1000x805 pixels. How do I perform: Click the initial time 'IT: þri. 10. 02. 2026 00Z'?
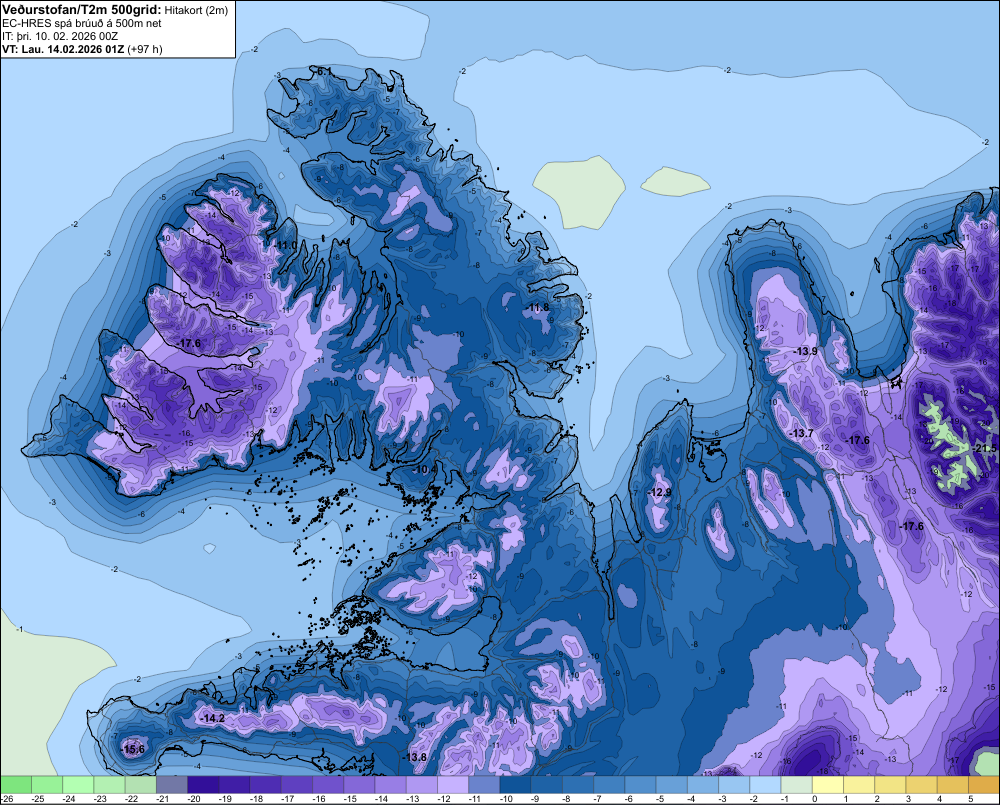pyautogui.click(x=60, y=36)
